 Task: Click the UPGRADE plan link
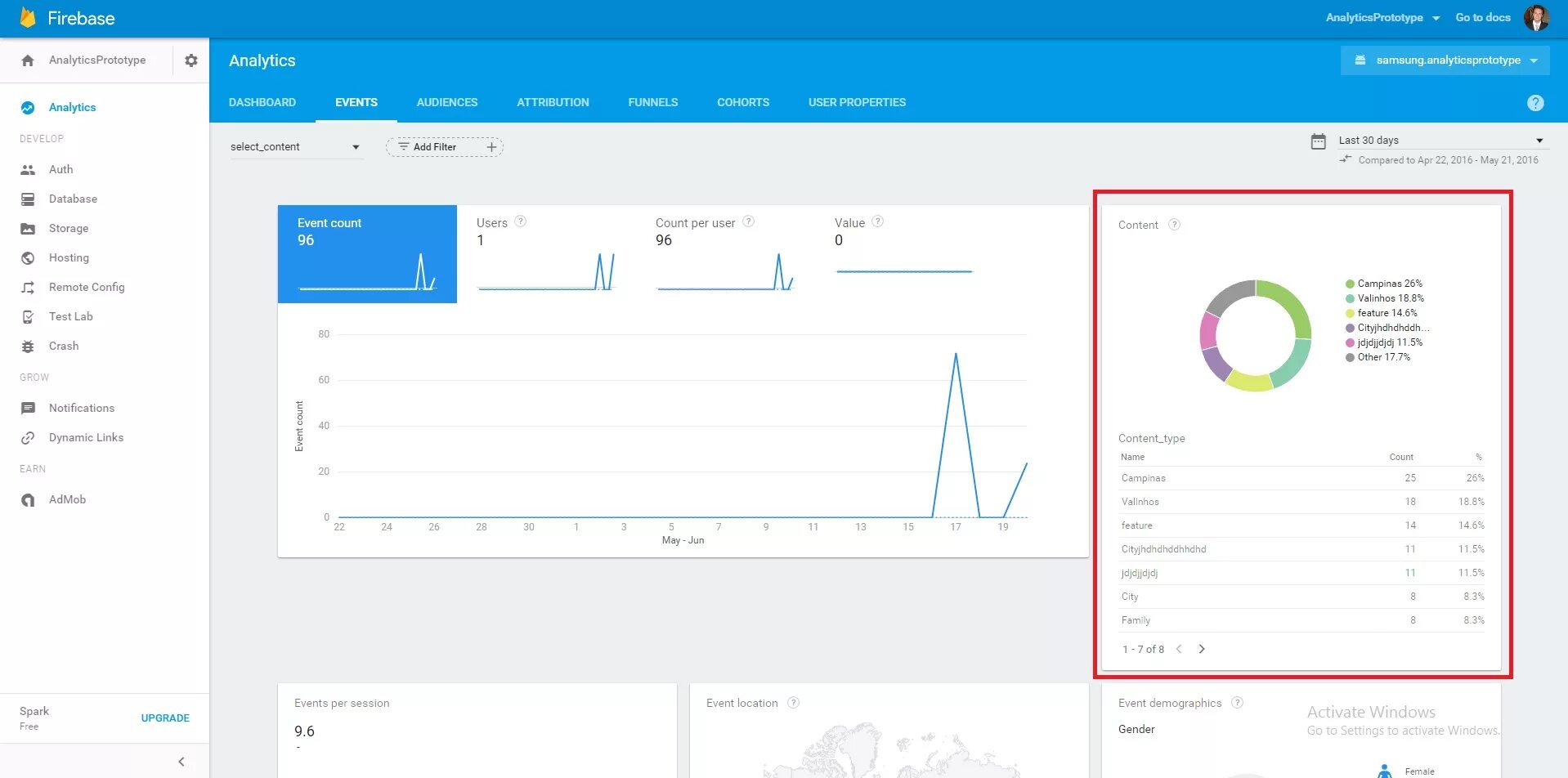165,718
